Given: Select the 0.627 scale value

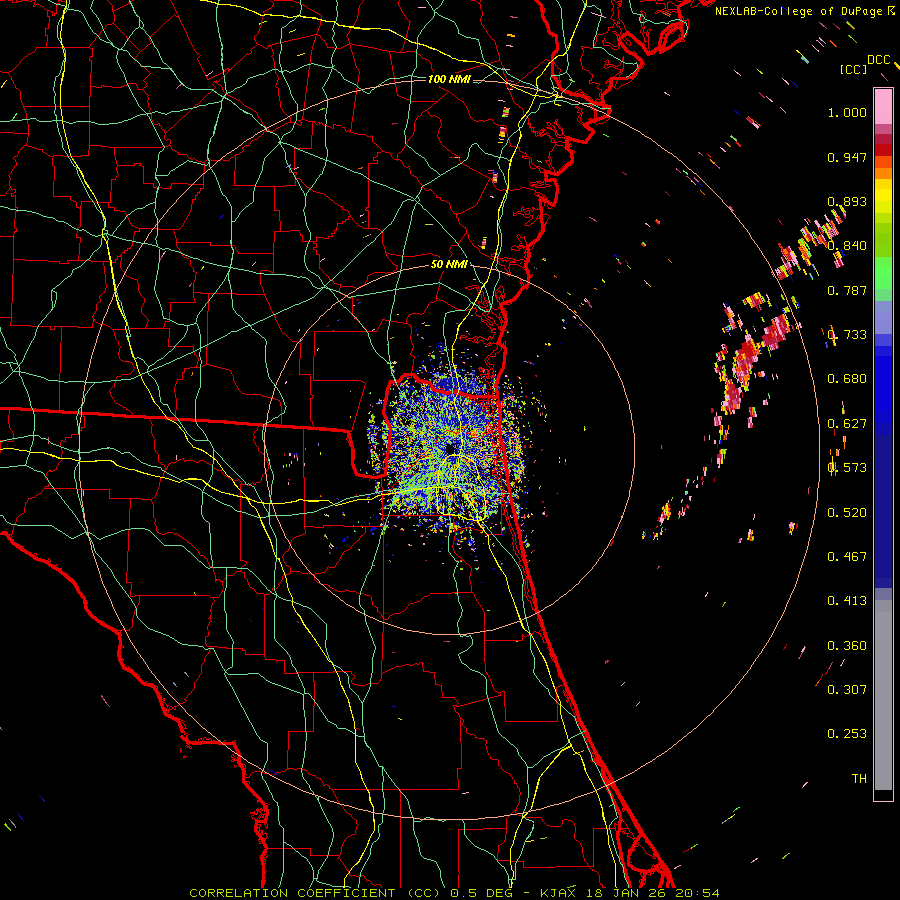Looking at the screenshot, I should pos(847,424).
